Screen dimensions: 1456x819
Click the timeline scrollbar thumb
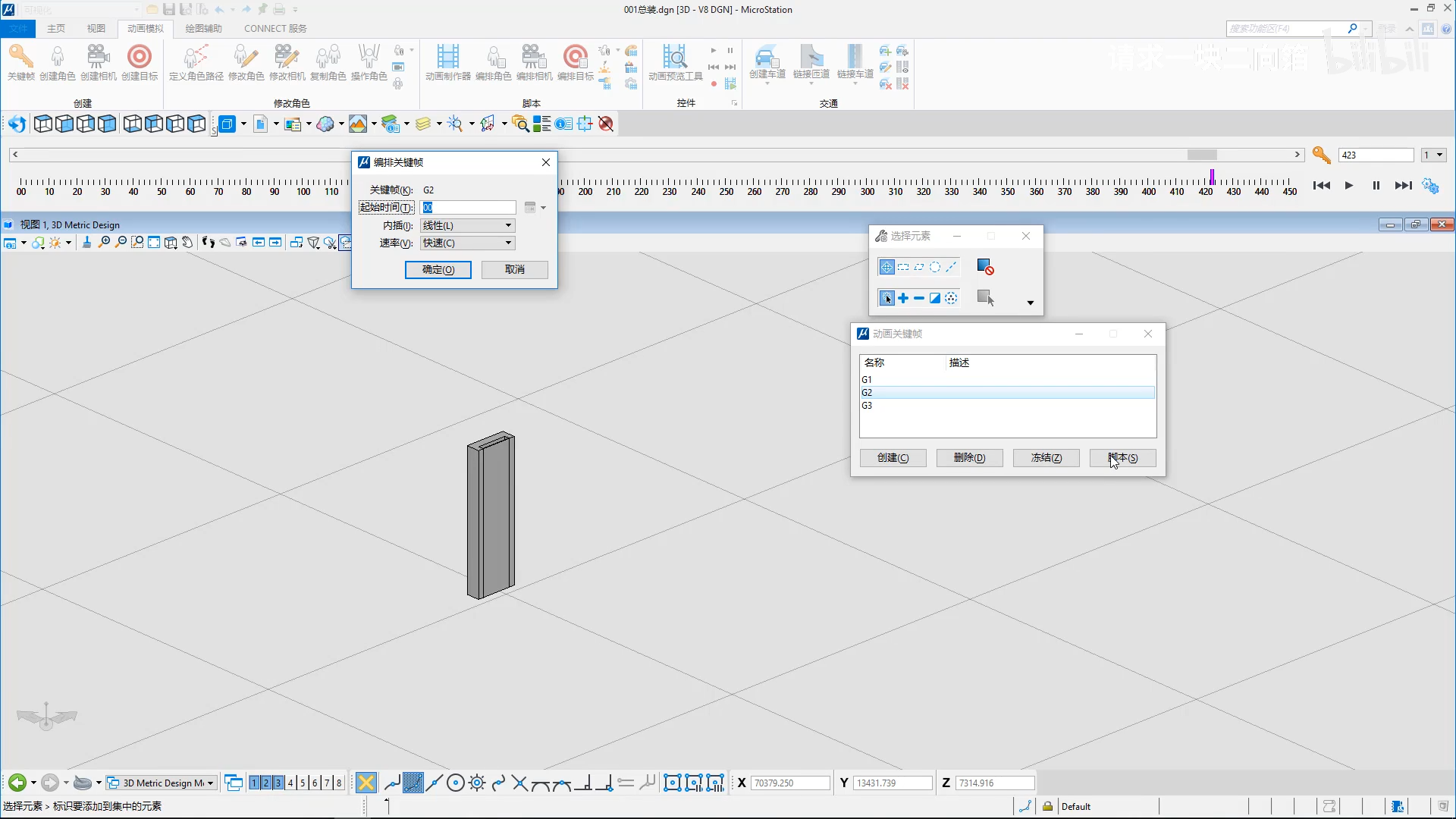pyautogui.click(x=1201, y=155)
